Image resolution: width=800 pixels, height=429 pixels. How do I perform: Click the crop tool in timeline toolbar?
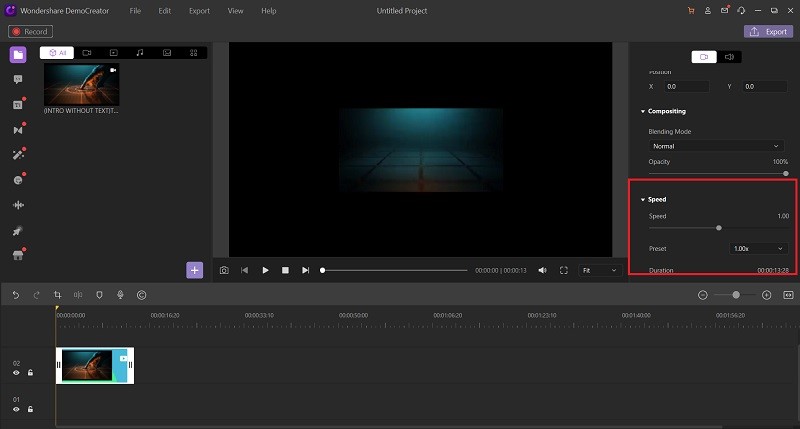pyautogui.click(x=57, y=295)
